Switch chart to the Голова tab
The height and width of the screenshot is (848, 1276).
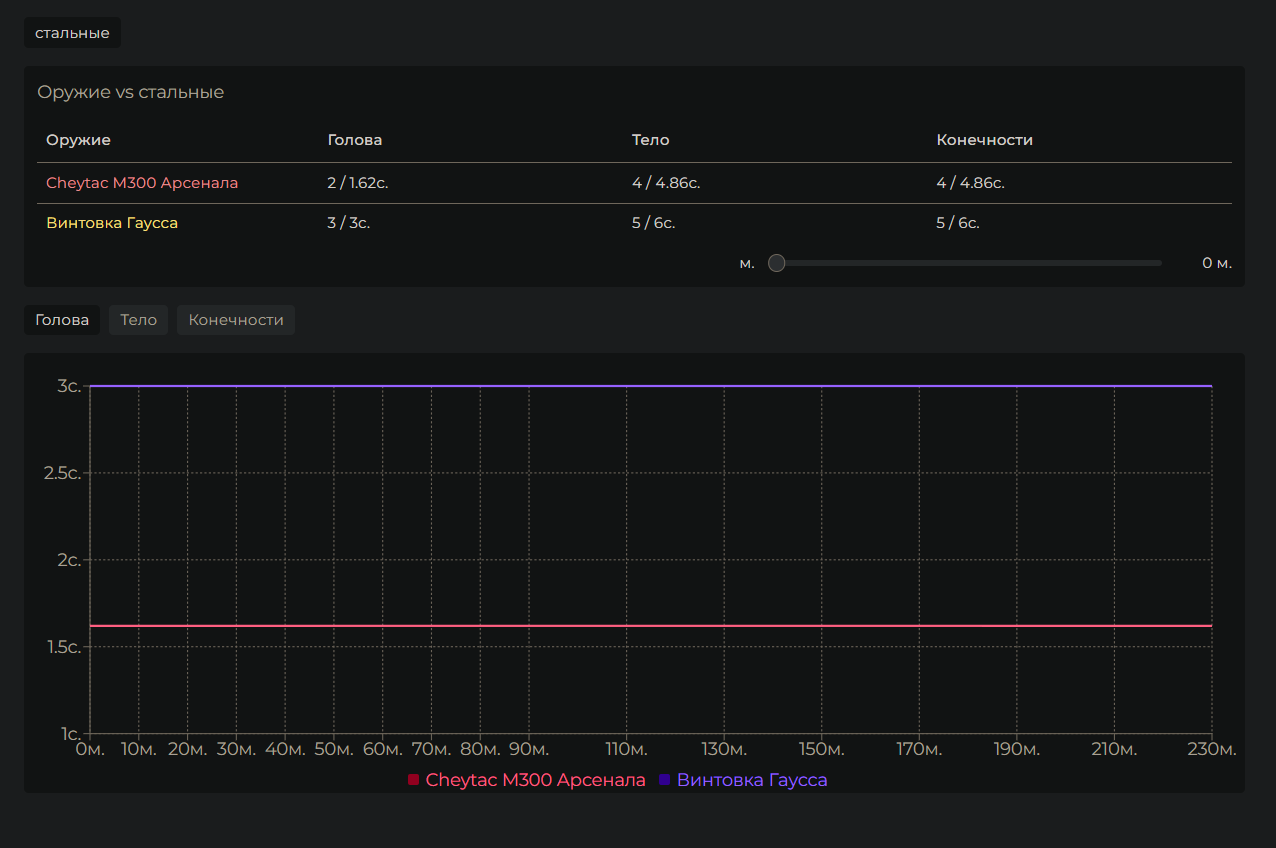62,320
